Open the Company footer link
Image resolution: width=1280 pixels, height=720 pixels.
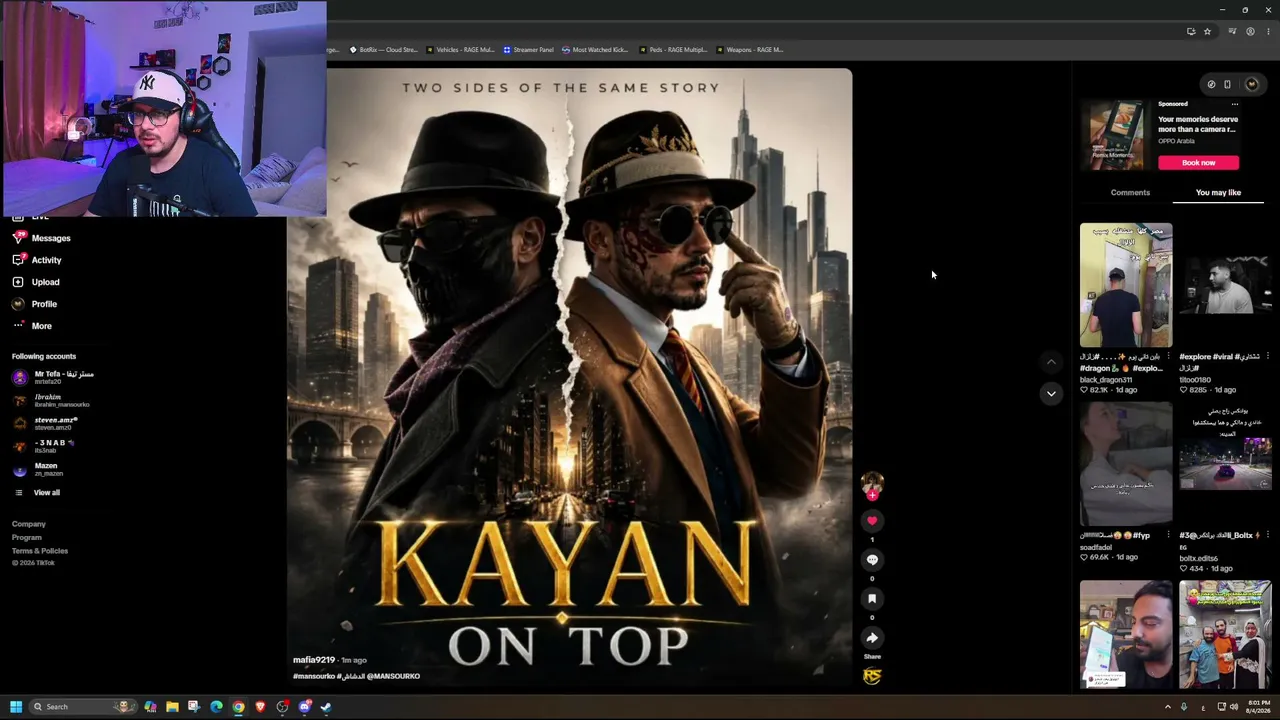29,524
